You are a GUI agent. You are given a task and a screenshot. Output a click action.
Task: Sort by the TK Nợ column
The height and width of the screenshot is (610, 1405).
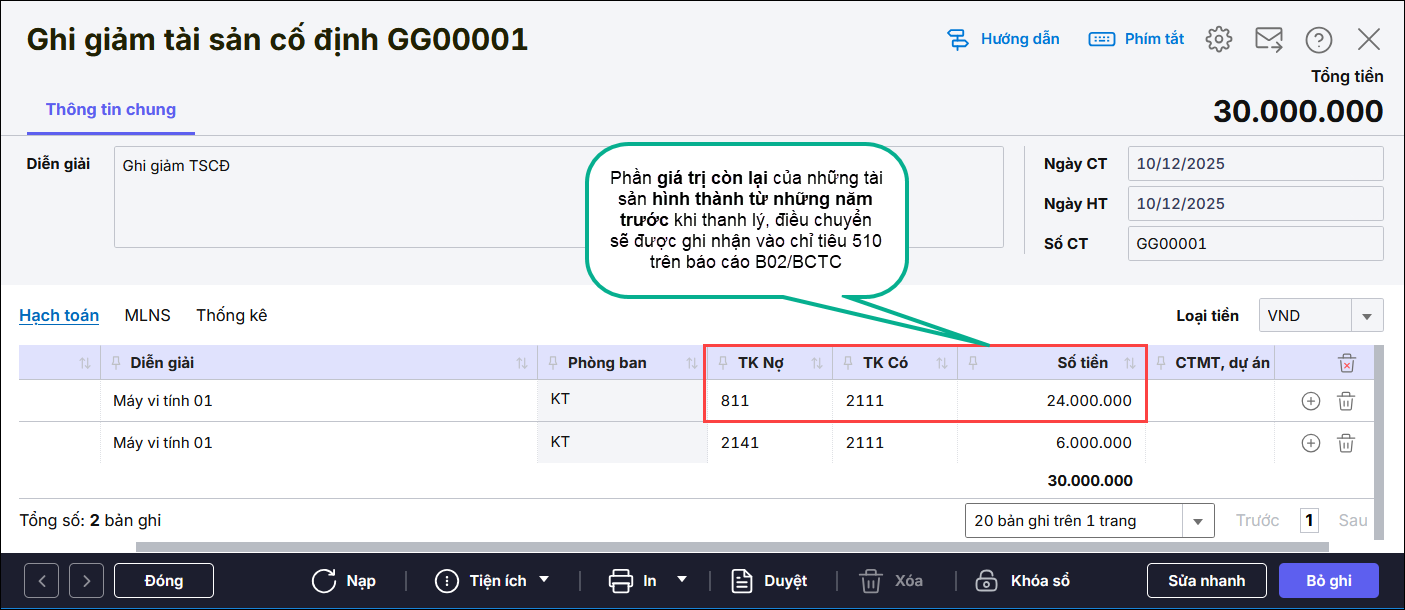click(x=817, y=363)
